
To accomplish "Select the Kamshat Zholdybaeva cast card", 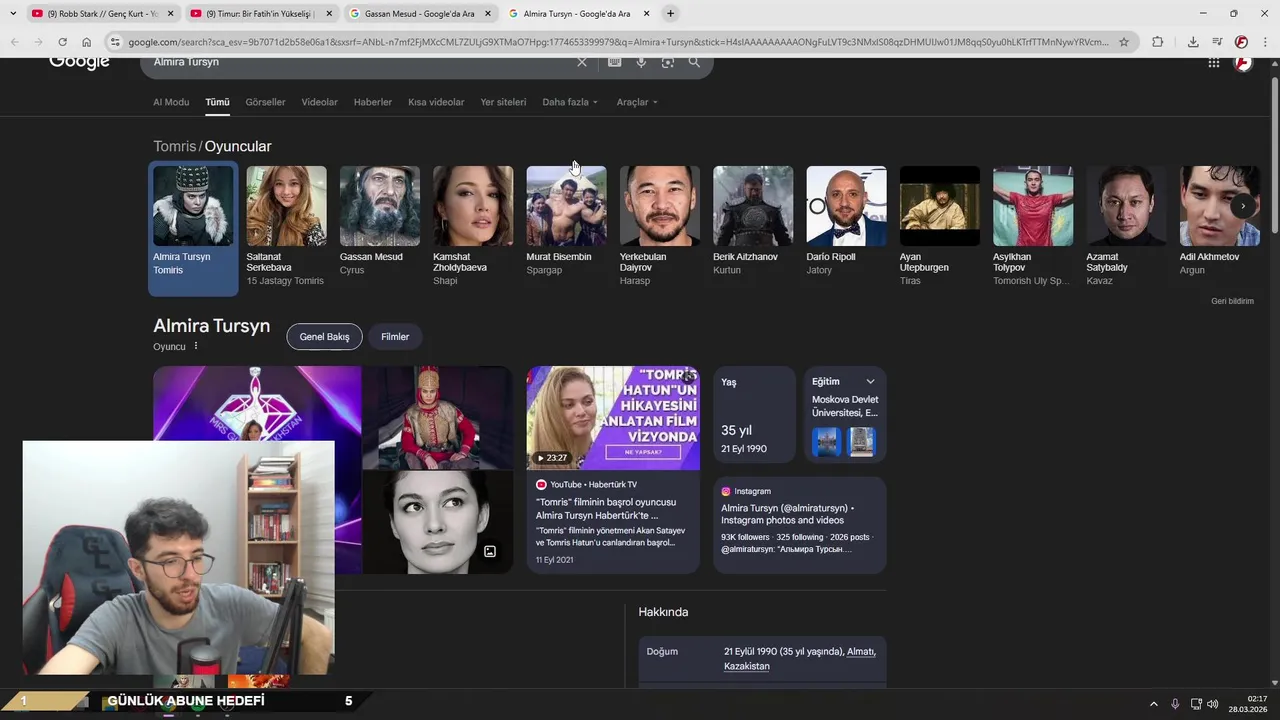I will (473, 226).
